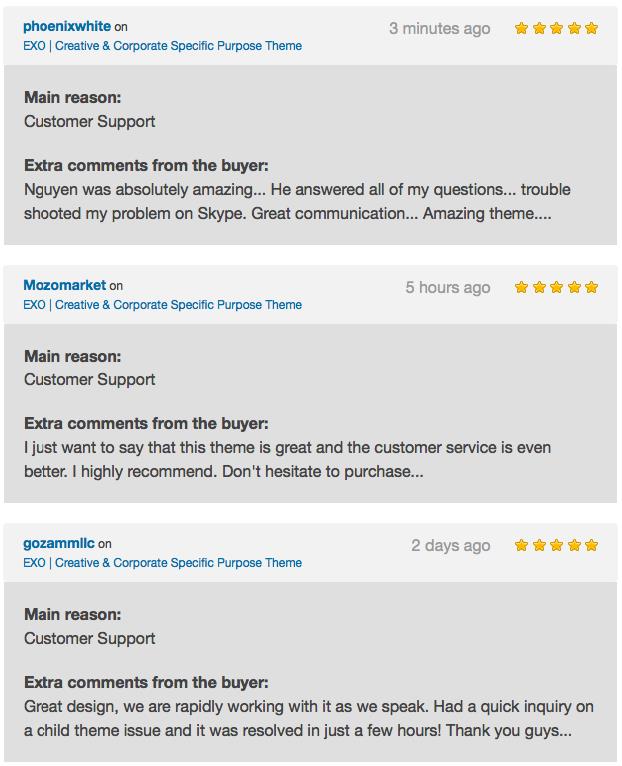Open EXO theme link under gozammllc's review
This screenshot has width=622, height=766.
pos(163,563)
